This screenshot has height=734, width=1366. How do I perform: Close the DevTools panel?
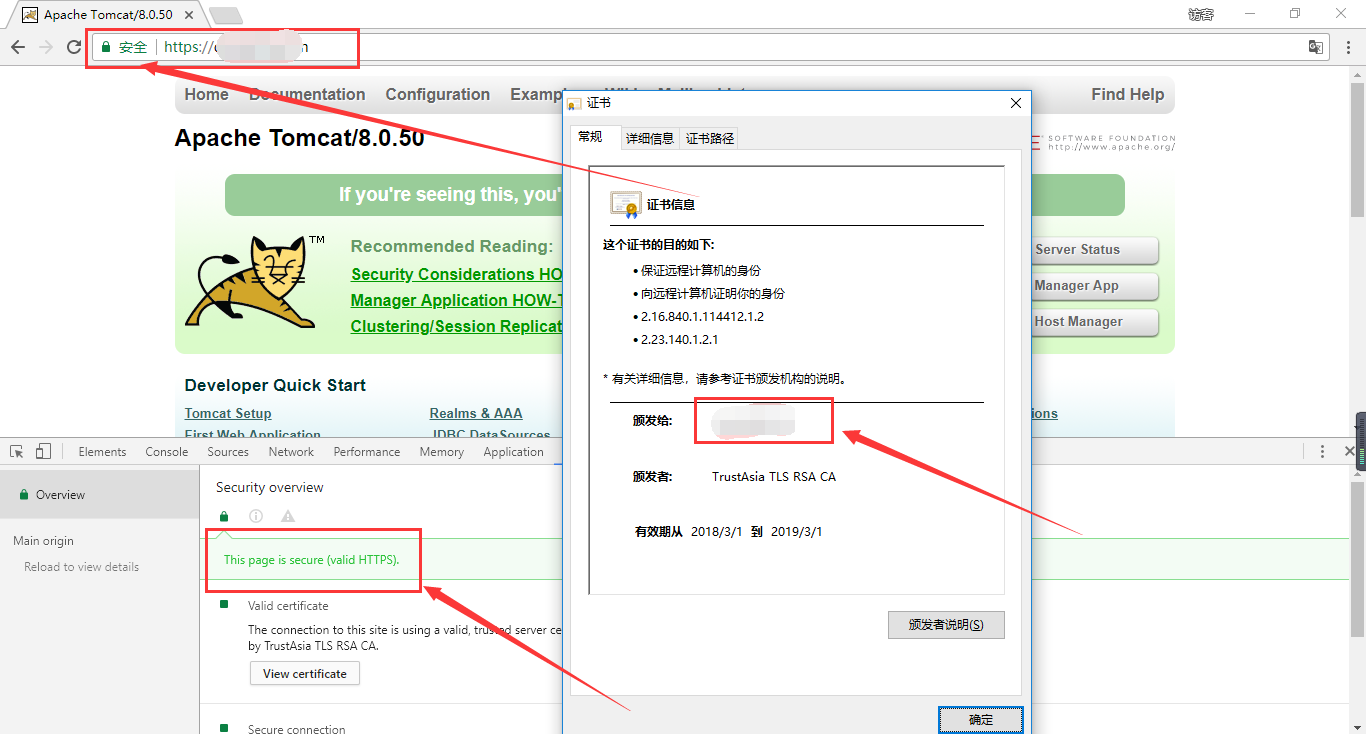pos(1347,452)
